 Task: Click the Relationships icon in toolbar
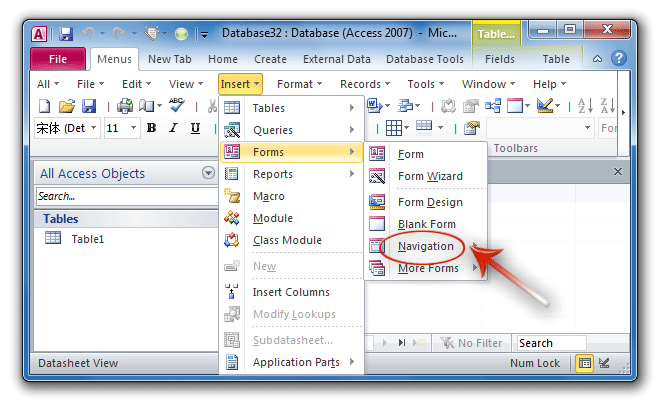coord(493,106)
